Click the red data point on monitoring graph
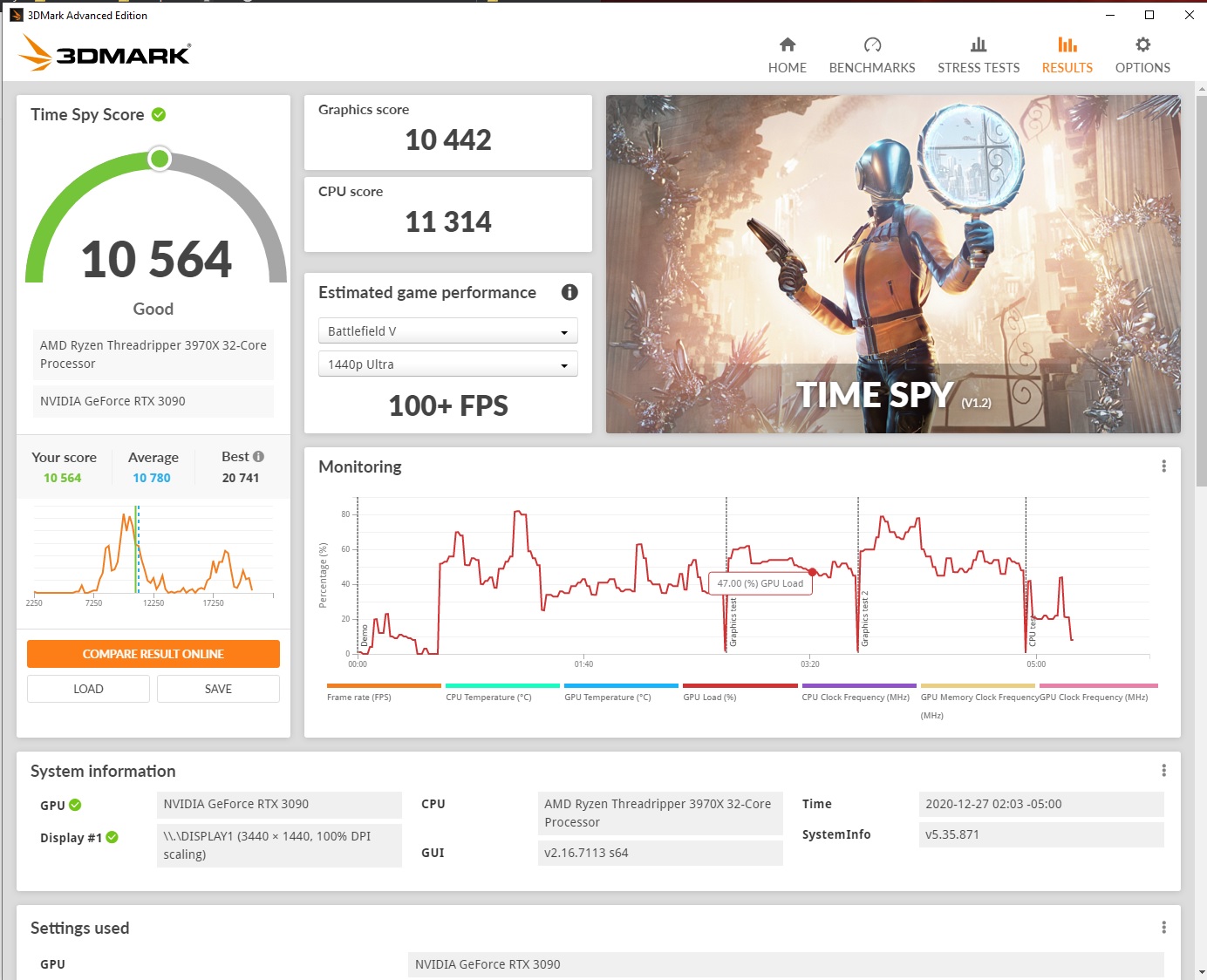 point(813,572)
